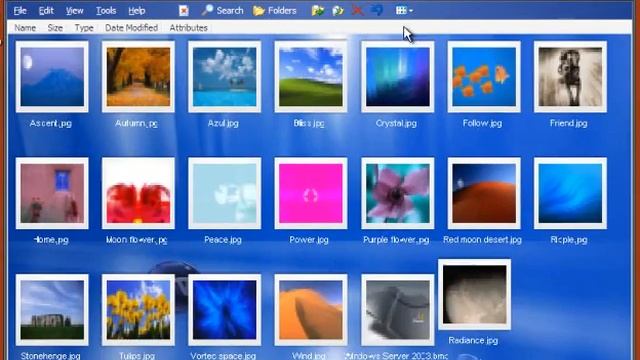Click the Follow.jpg file name

(482, 123)
